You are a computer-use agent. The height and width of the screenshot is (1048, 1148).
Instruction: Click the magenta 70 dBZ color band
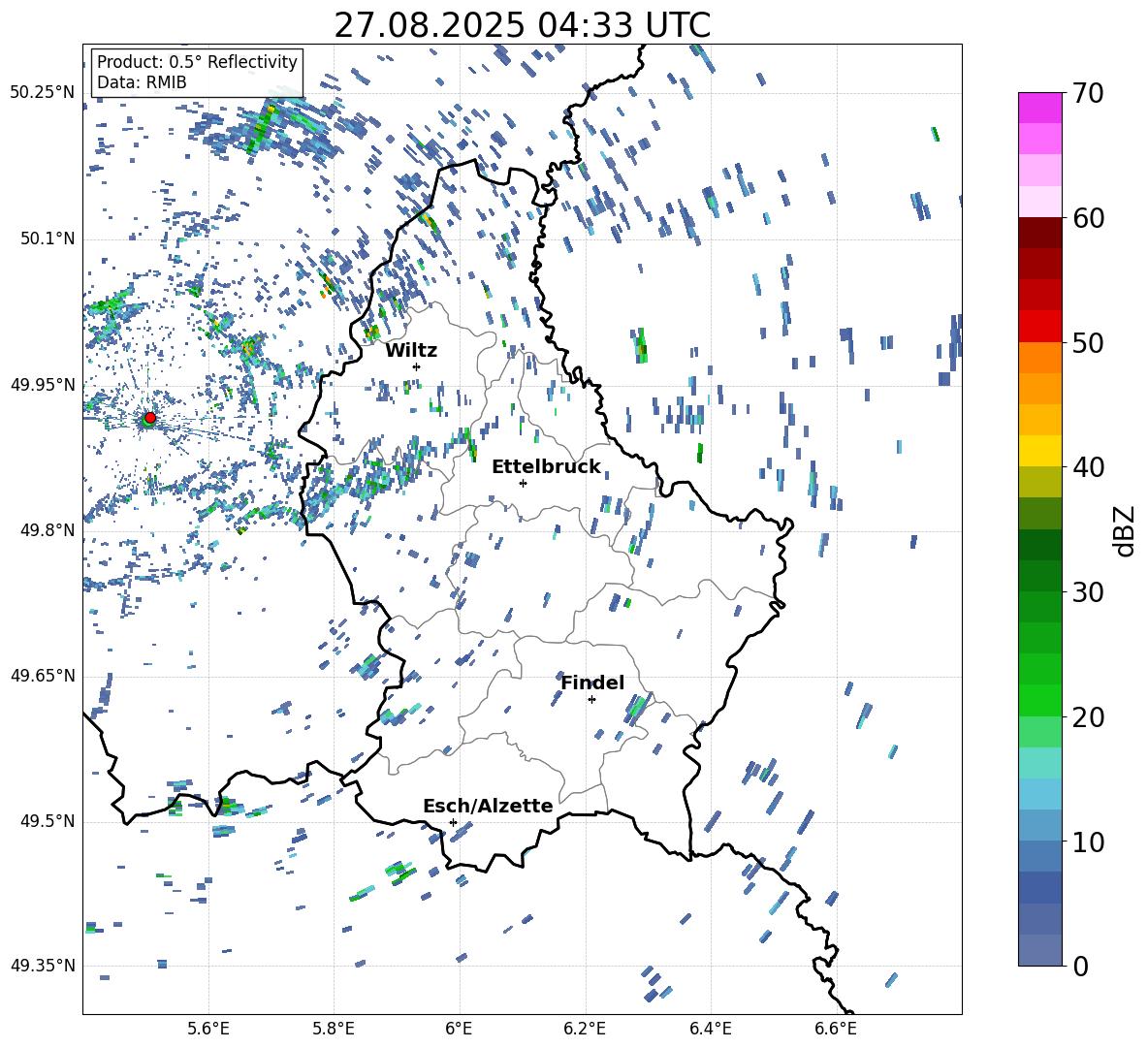click(1039, 108)
